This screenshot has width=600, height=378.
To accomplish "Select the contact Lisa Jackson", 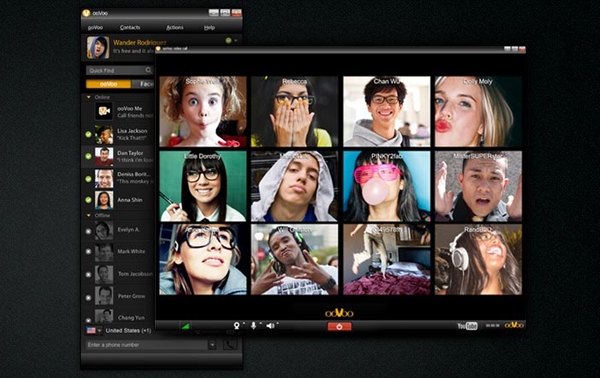I will (x=118, y=134).
